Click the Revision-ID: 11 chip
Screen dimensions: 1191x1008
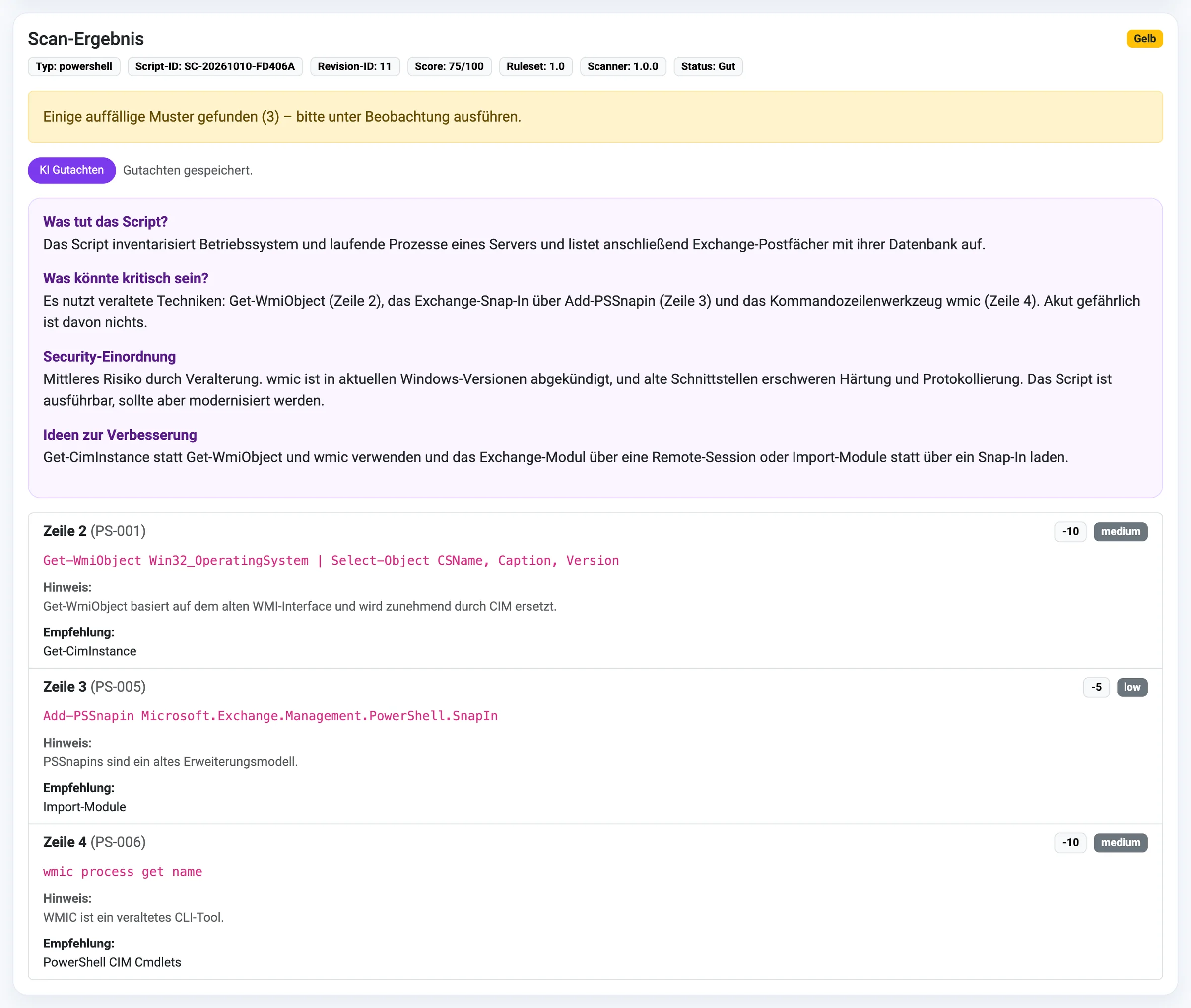(354, 67)
